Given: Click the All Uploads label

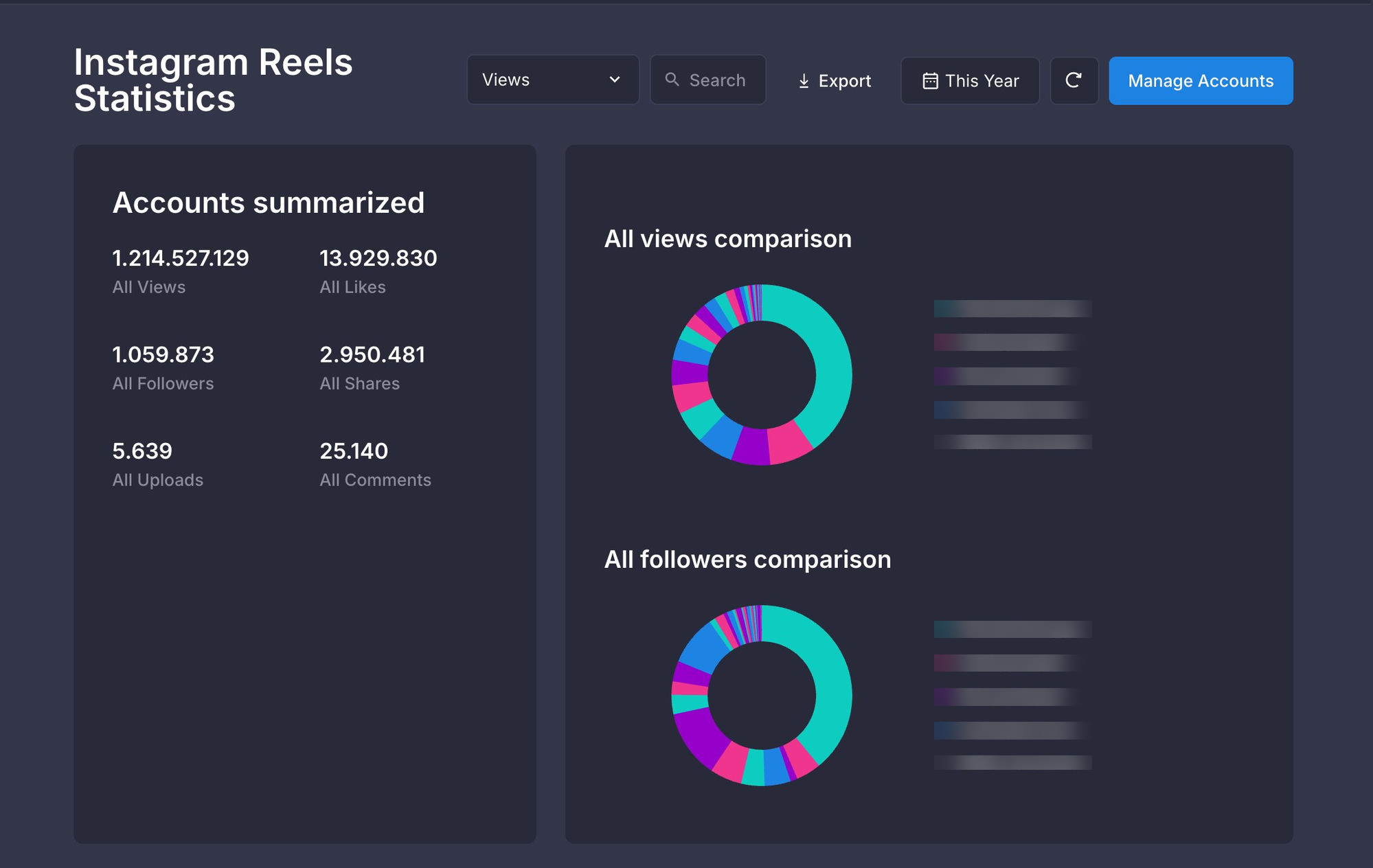Looking at the screenshot, I should point(158,480).
